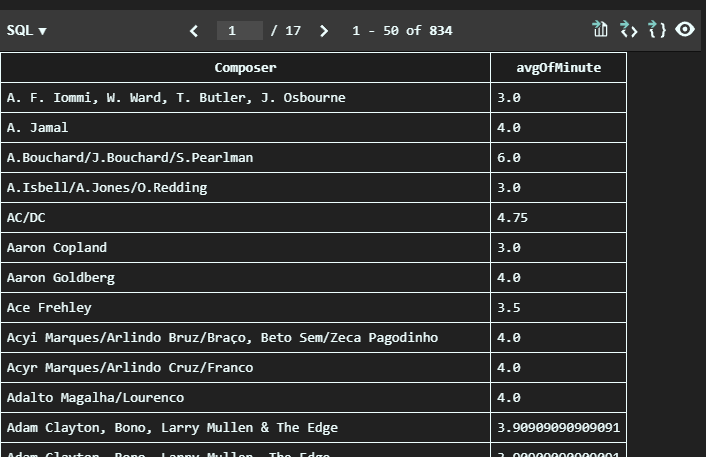Click the 3.90909090909091 average value
This screenshot has width=706, height=457.
pyautogui.click(x=558, y=428)
